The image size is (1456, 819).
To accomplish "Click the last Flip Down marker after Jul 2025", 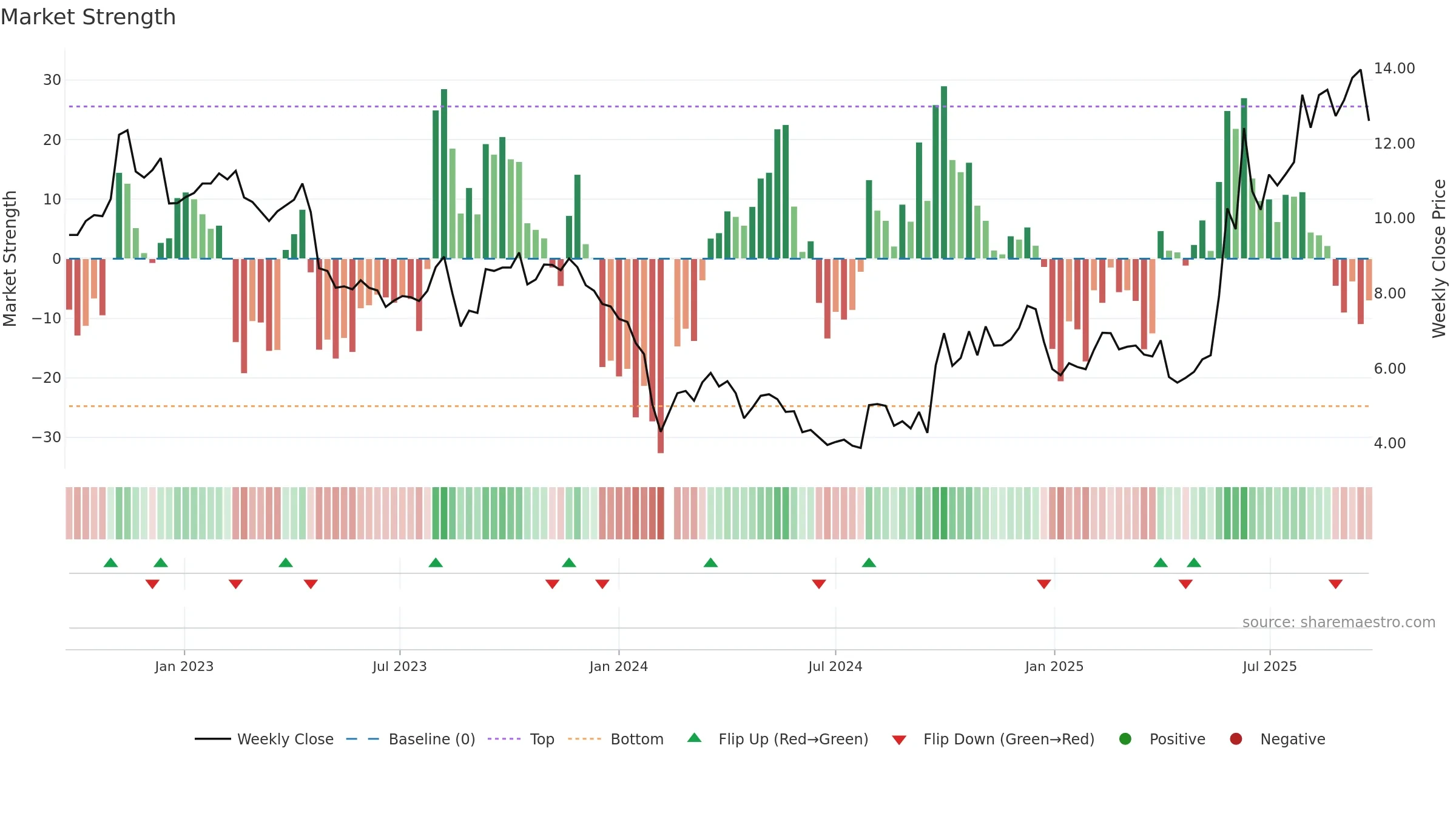I will point(1335,584).
